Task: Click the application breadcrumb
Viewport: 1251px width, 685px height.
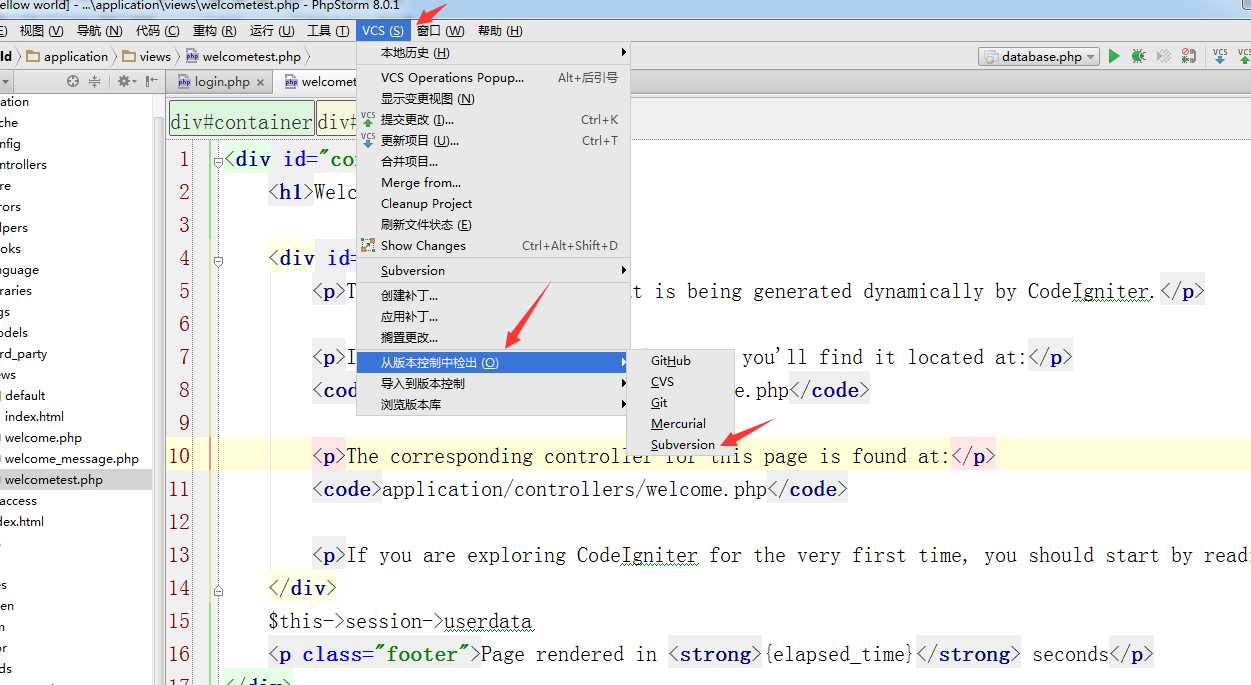Action: (x=75, y=57)
